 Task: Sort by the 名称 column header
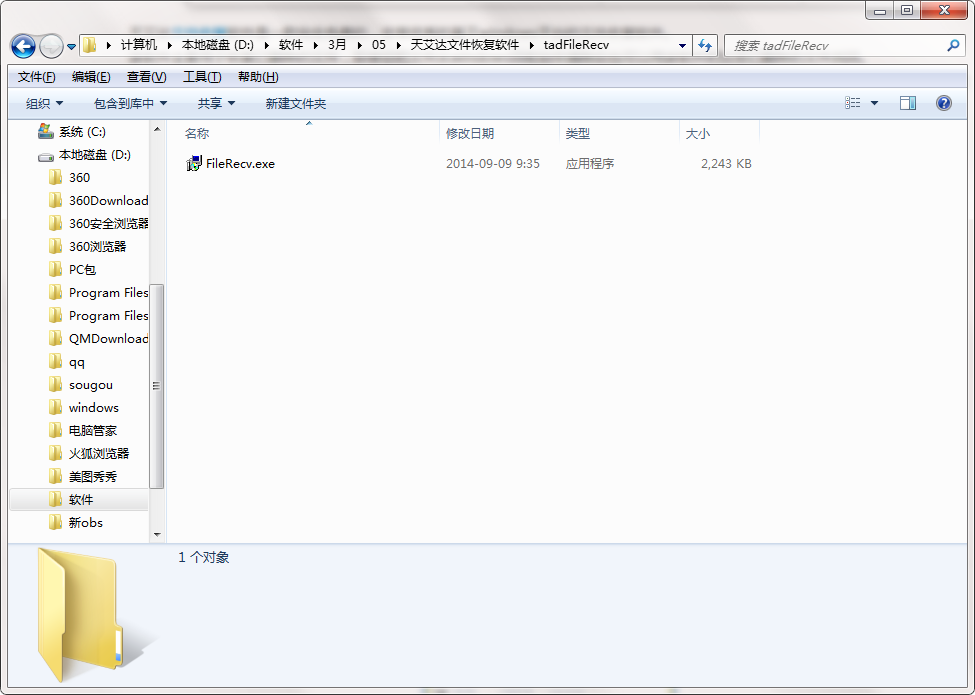point(196,133)
